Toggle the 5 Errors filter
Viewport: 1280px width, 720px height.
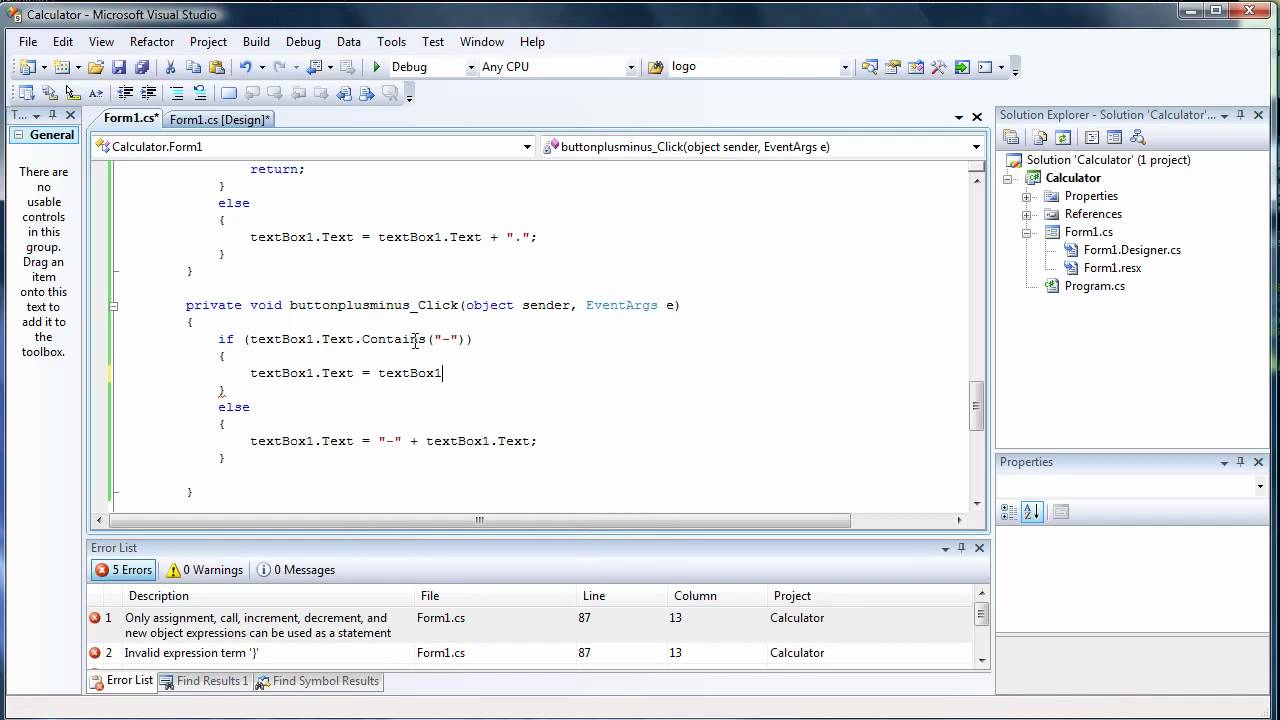pyautogui.click(x=124, y=570)
